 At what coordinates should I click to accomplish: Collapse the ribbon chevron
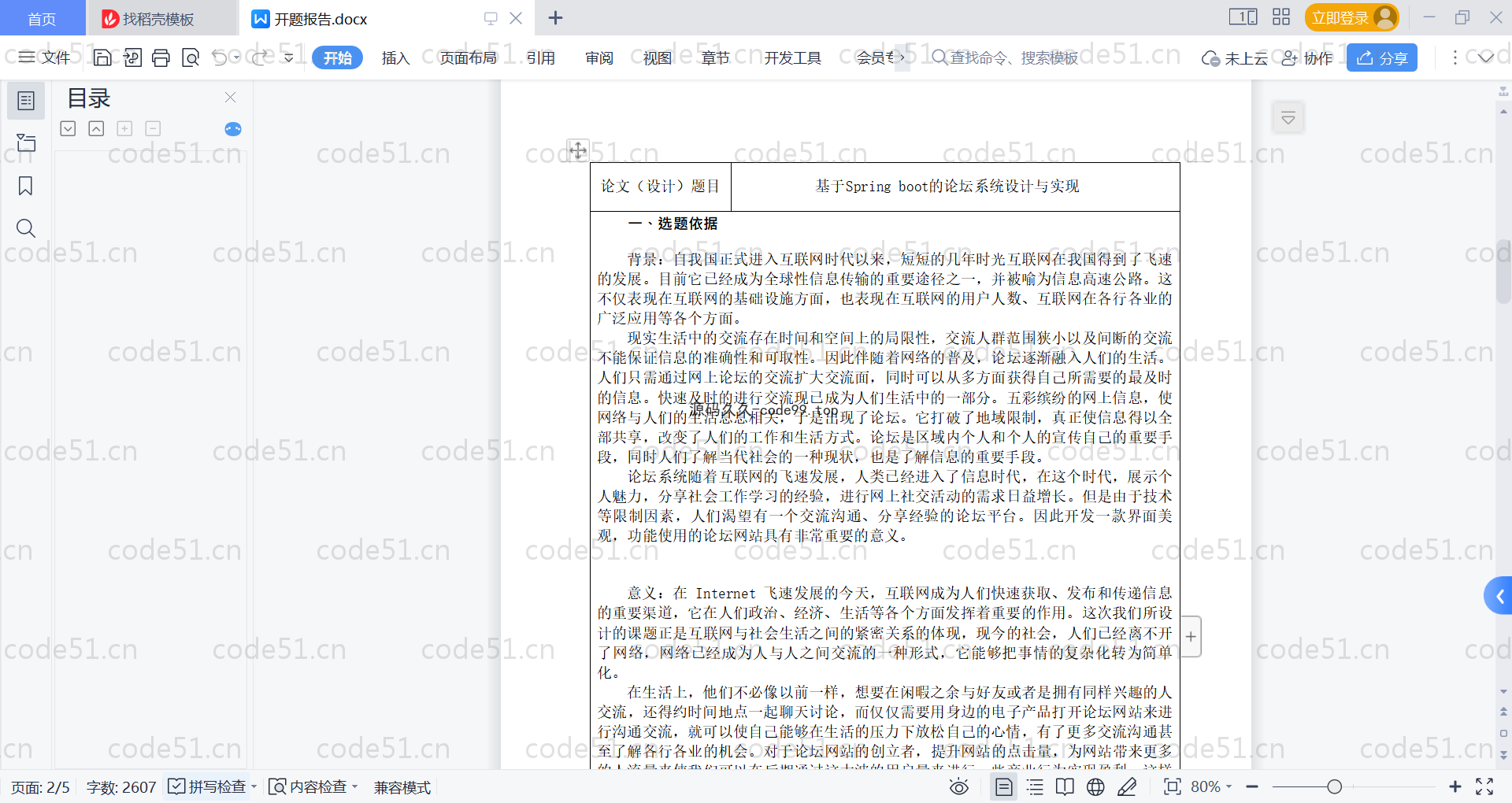pyautogui.click(x=1486, y=57)
